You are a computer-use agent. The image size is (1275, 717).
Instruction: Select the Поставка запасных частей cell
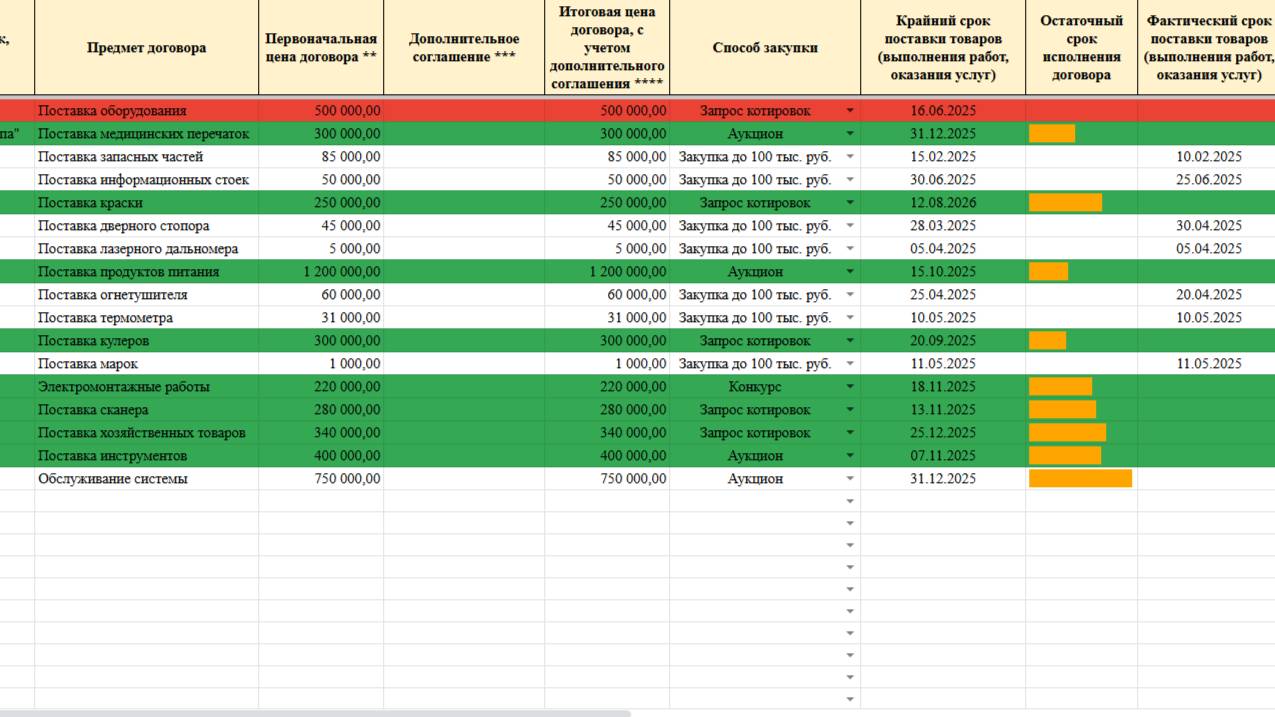147,157
